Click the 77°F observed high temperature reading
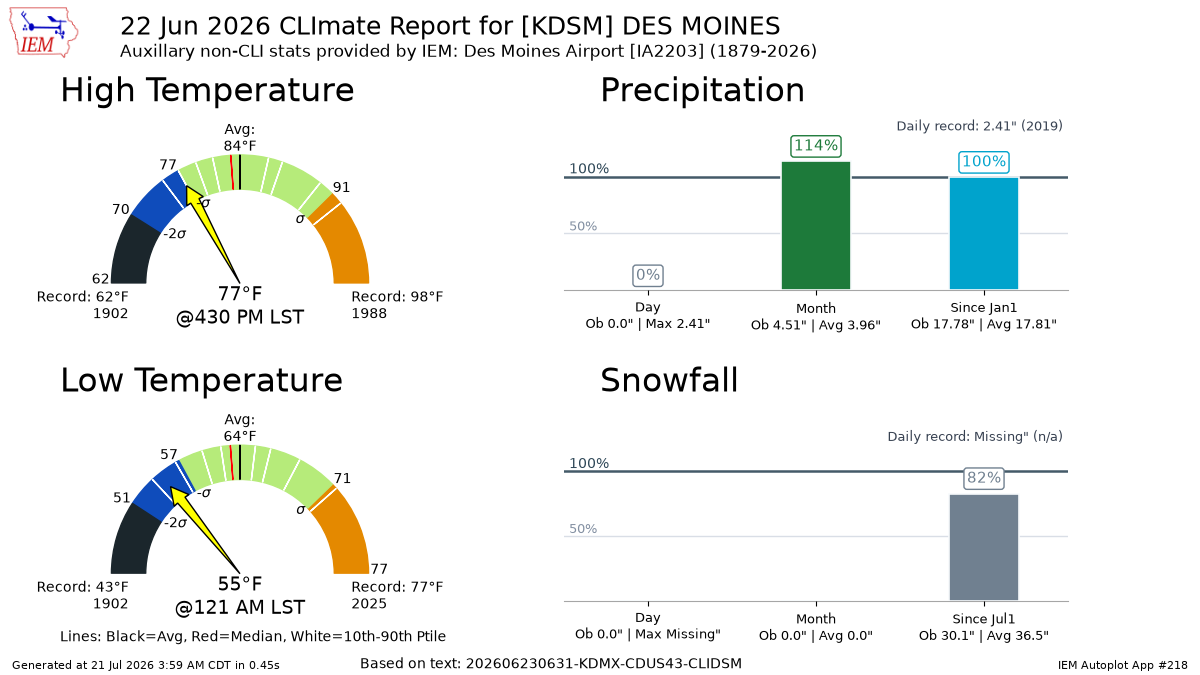This screenshot has height=675, width=1200. [x=240, y=294]
